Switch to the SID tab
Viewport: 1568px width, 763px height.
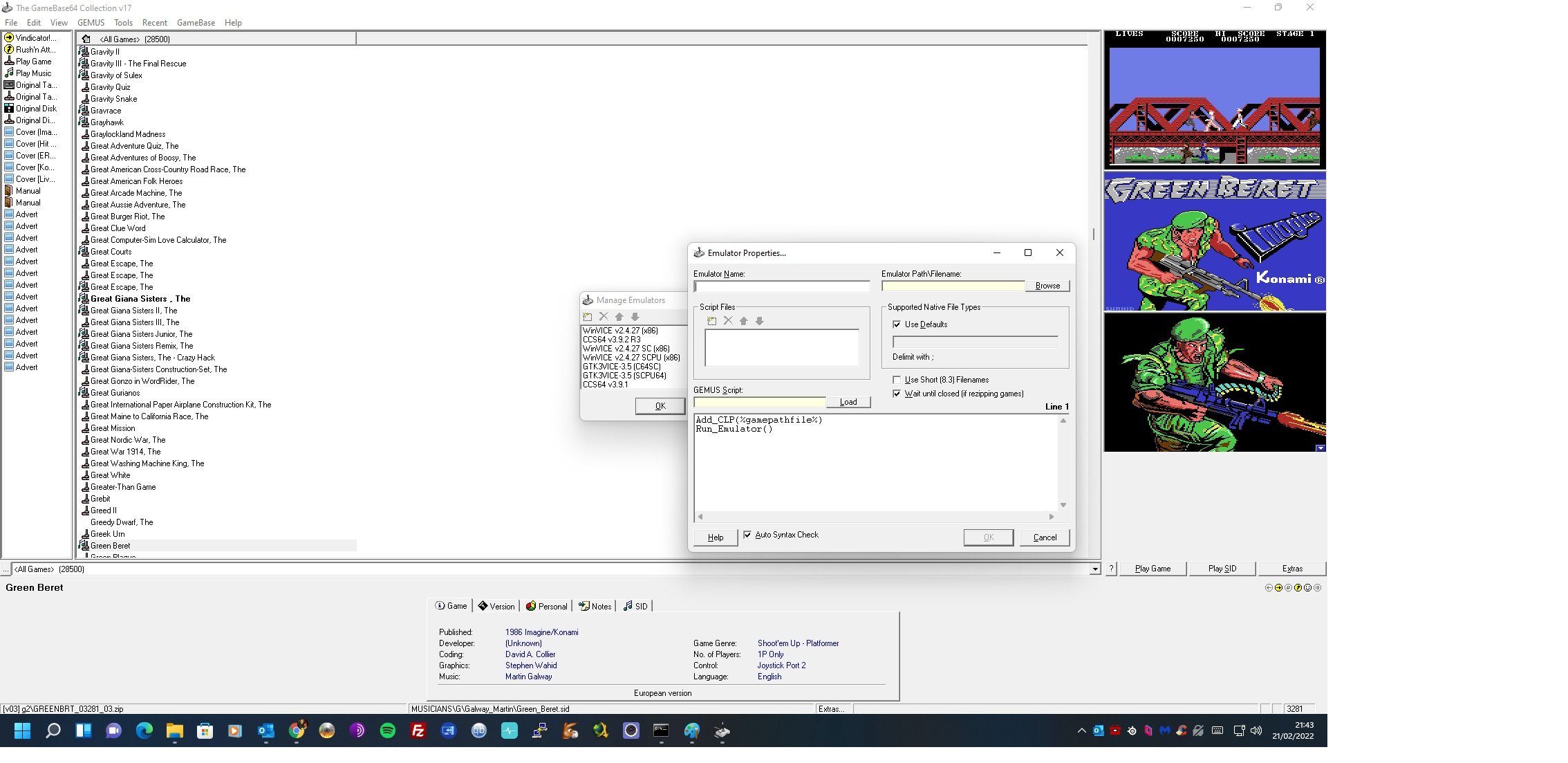[x=635, y=607]
